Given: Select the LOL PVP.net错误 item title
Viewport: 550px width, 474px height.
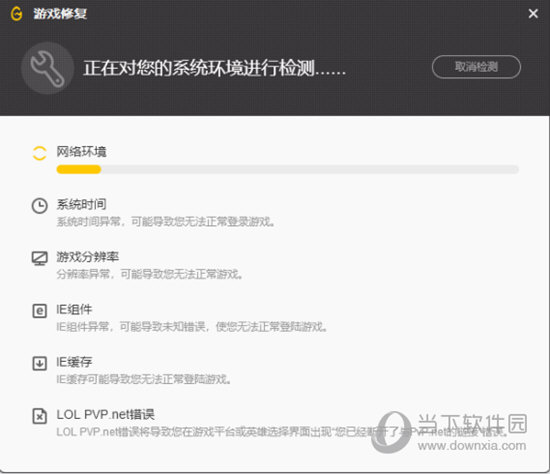Looking at the screenshot, I should point(105,414).
